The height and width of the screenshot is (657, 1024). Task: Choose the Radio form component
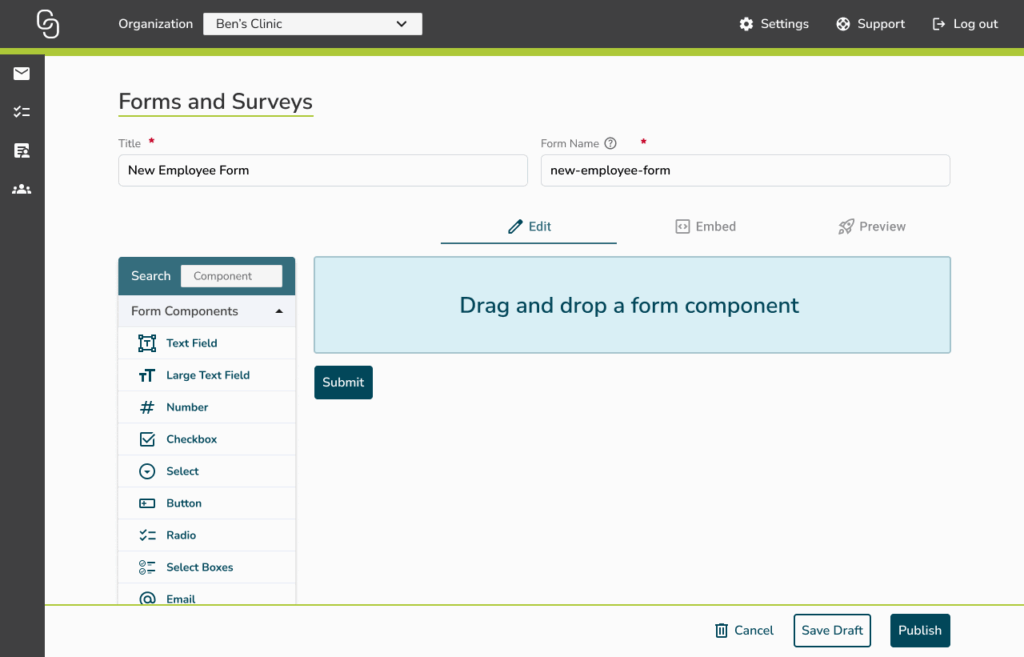pos(180,535)
